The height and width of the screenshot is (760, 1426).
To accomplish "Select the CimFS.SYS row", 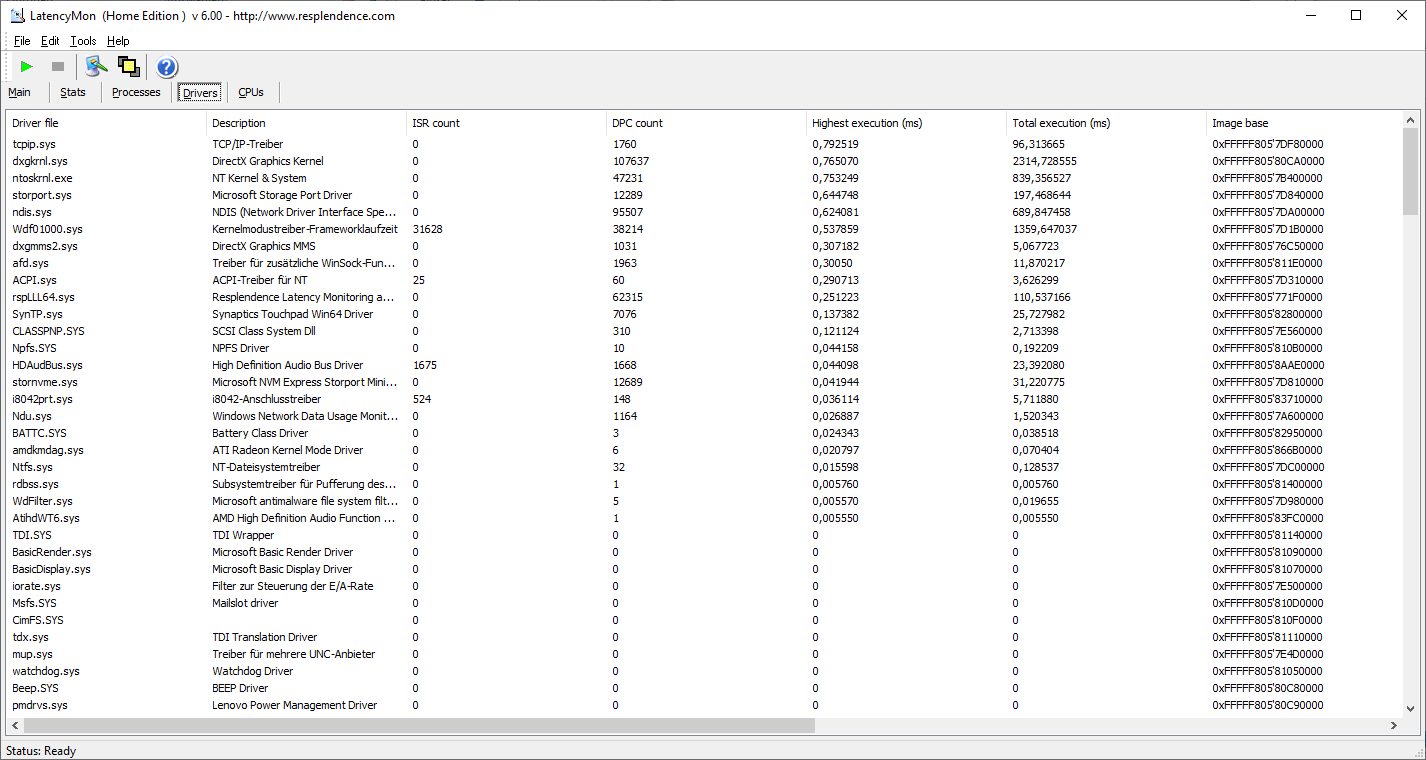I will point(704,620).
